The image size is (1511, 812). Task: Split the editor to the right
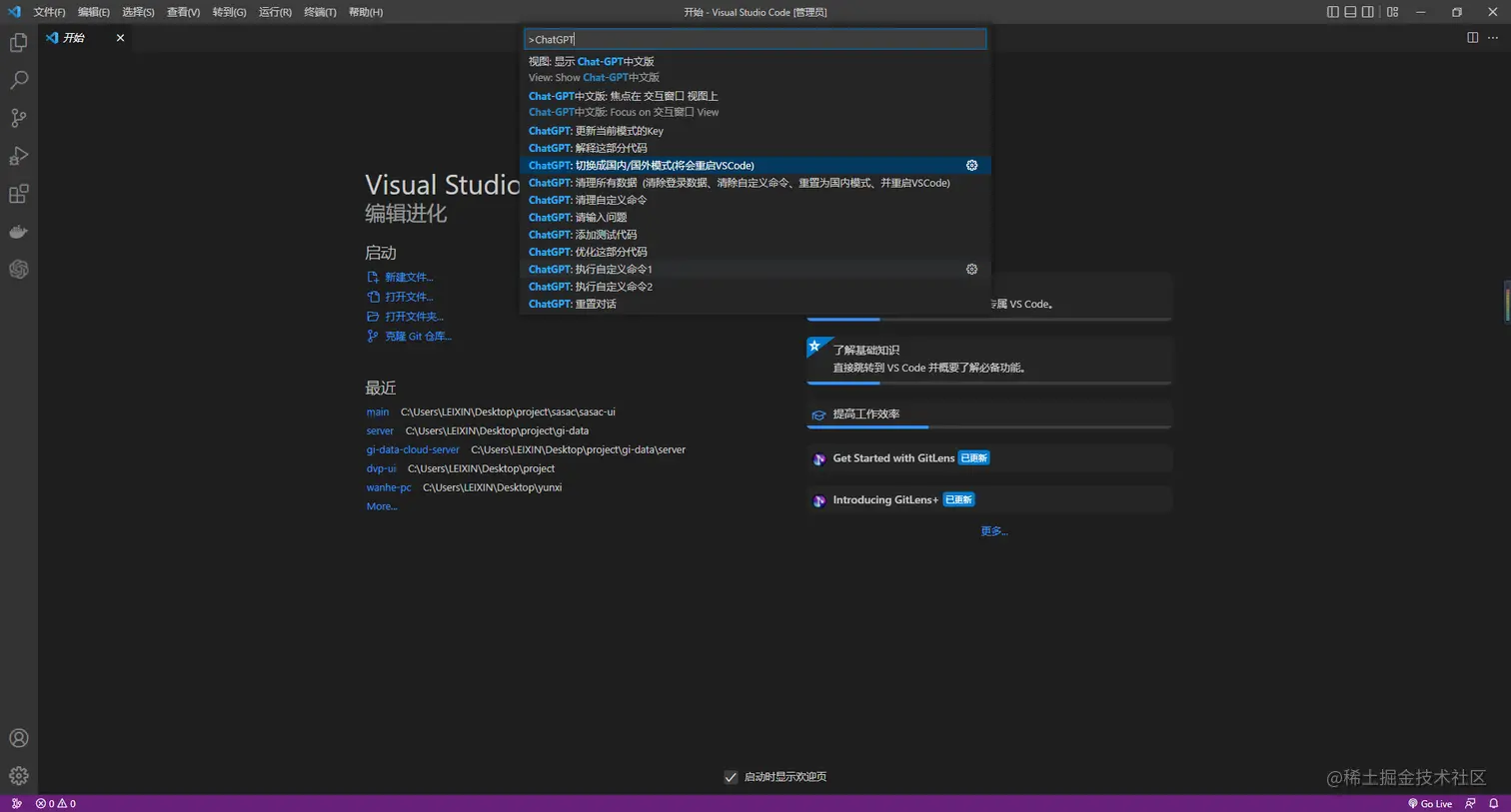click(x=1472, y=38)
